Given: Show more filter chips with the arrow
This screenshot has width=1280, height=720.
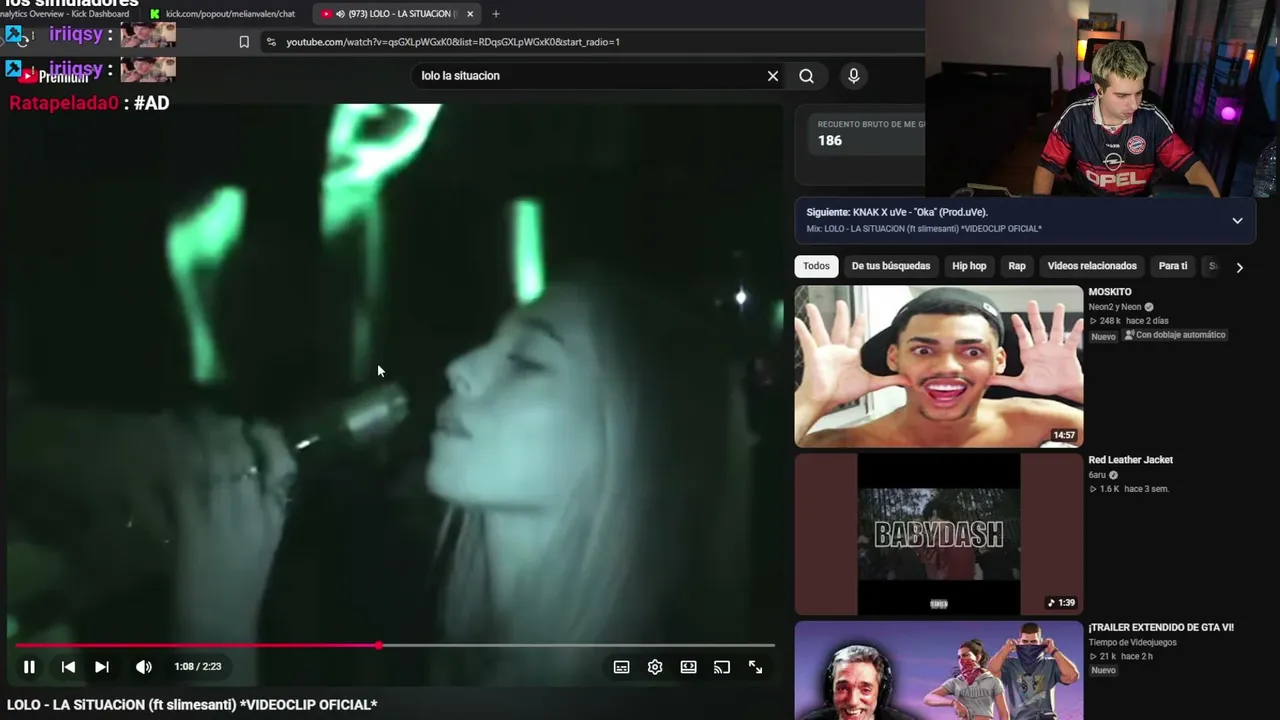Looking at the screenshot, I should coord(1239,267).
